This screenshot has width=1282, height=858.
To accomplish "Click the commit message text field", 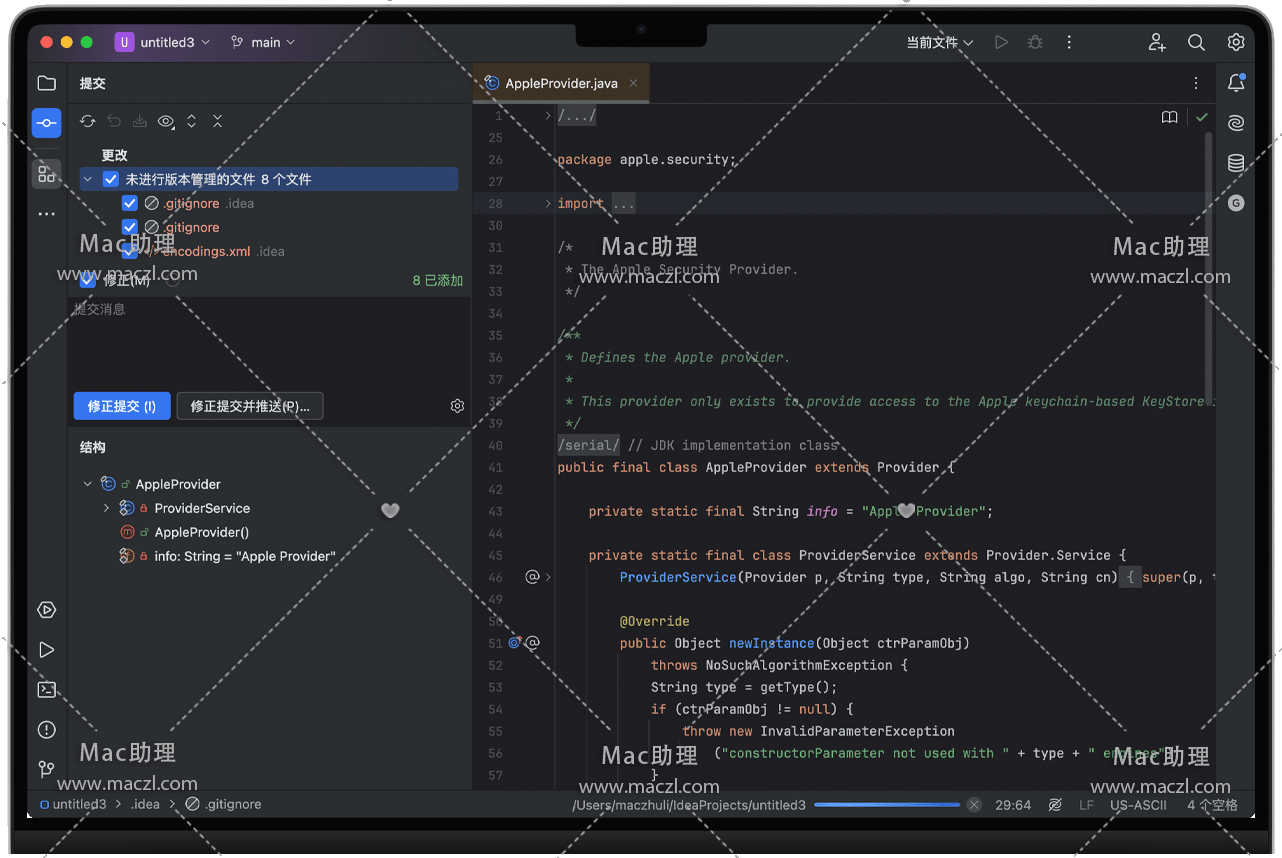I will [270, 340].
